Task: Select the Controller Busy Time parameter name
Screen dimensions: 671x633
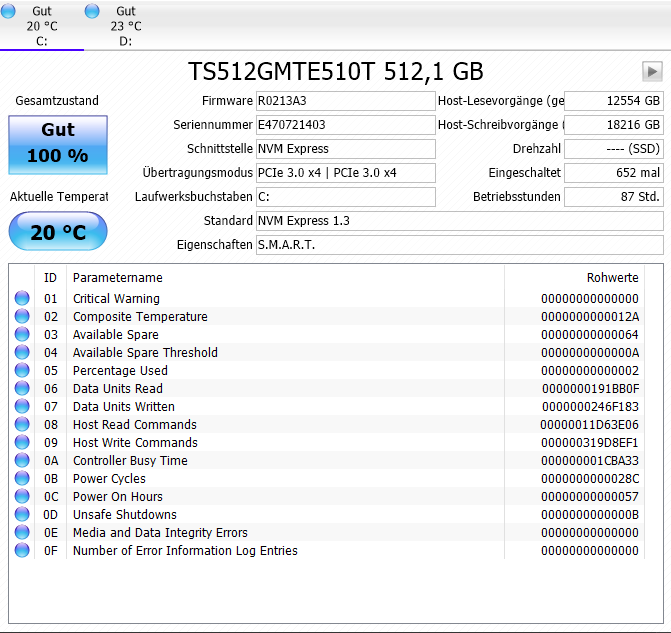Action: click(x=131, y=461)
